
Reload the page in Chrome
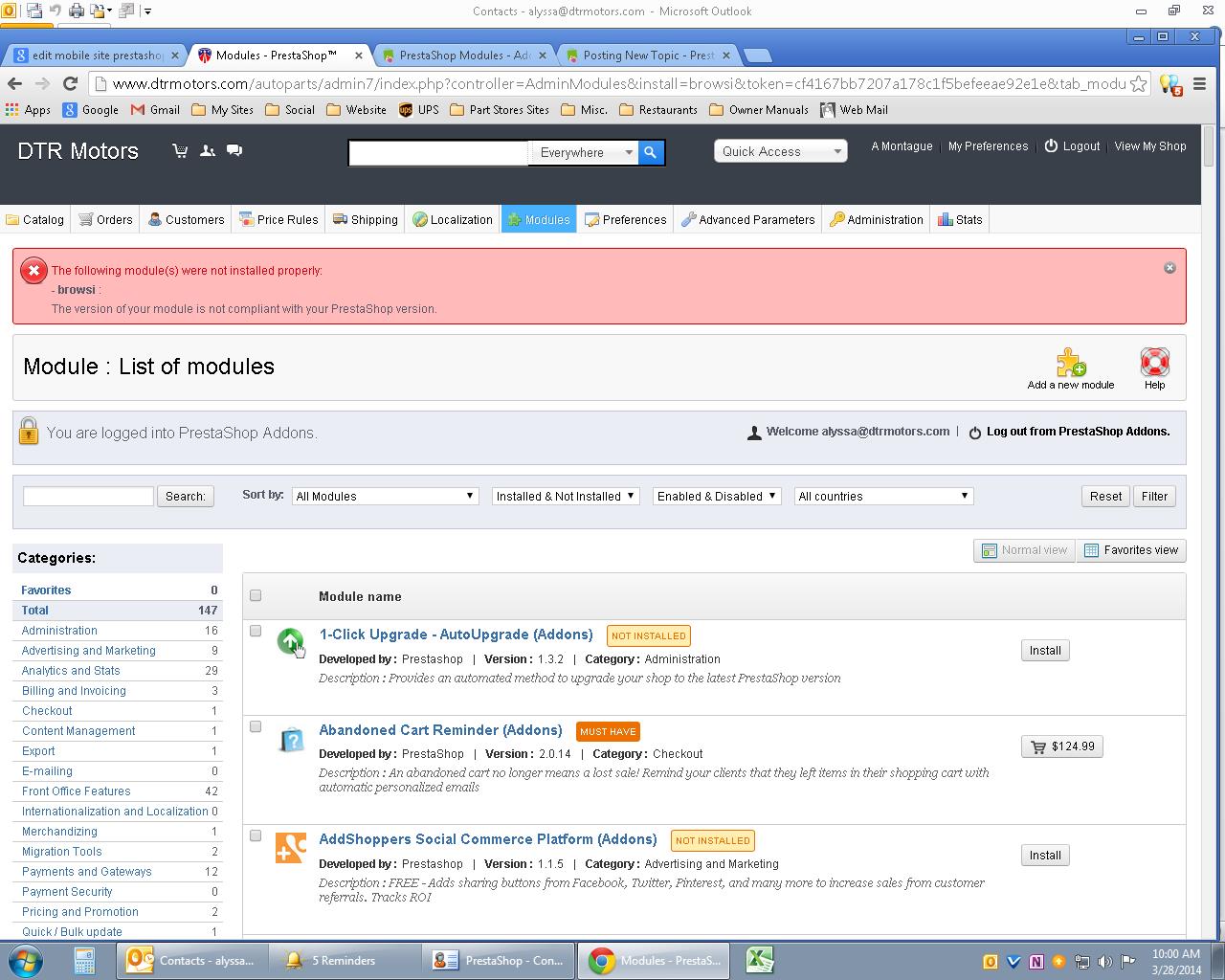70,83
